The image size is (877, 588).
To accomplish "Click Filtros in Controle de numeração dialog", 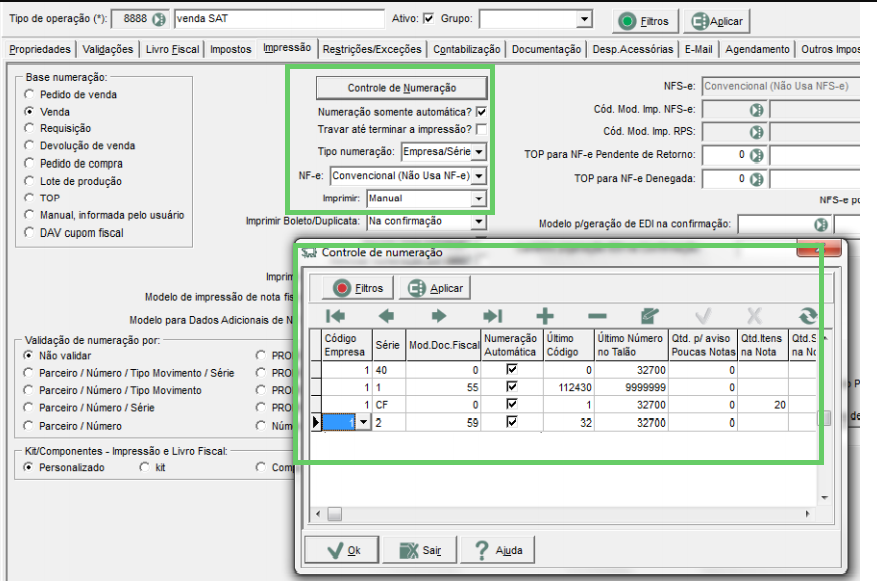I will [x=358, y=288].
